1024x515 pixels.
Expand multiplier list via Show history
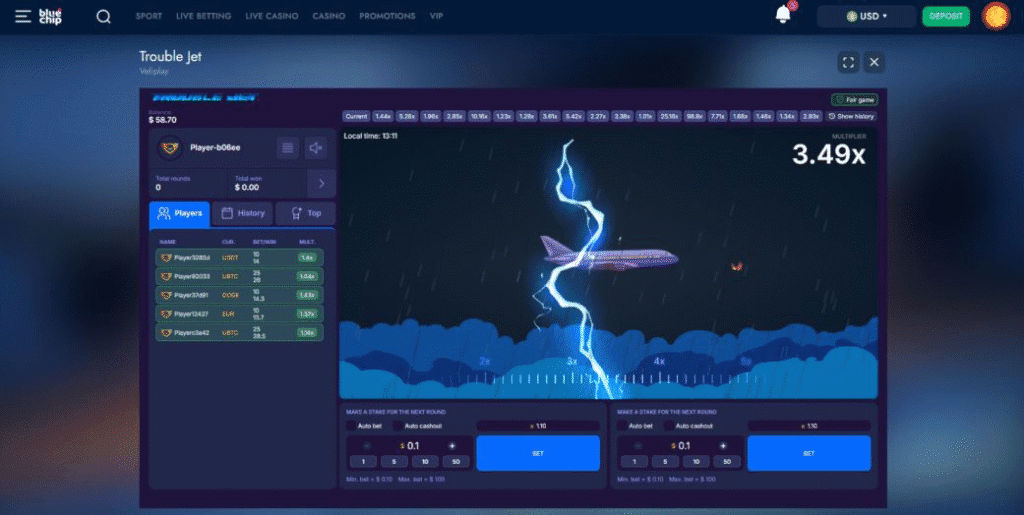851,116
